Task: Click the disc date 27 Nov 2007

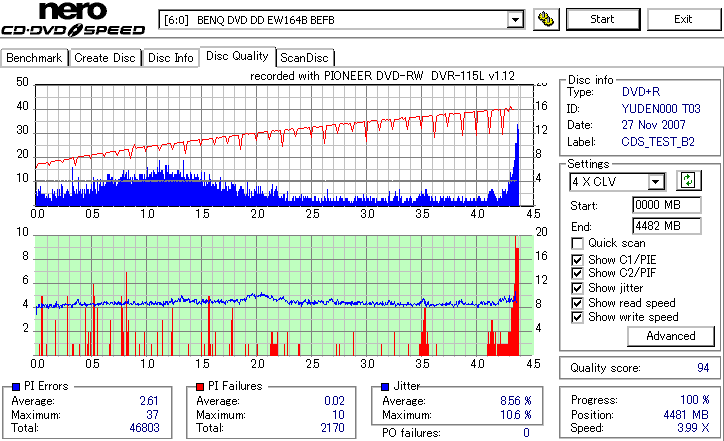Action: 653,125
